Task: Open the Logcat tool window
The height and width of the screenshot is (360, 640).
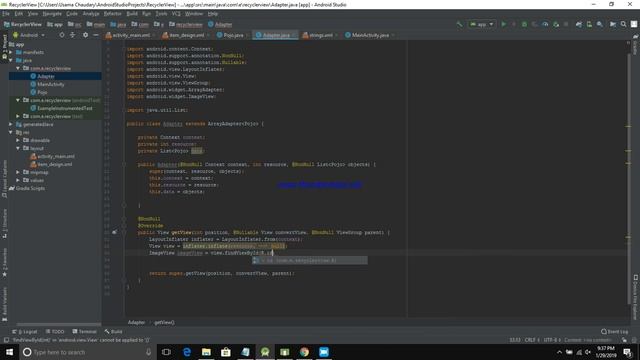Action: (x=24, y=331)
